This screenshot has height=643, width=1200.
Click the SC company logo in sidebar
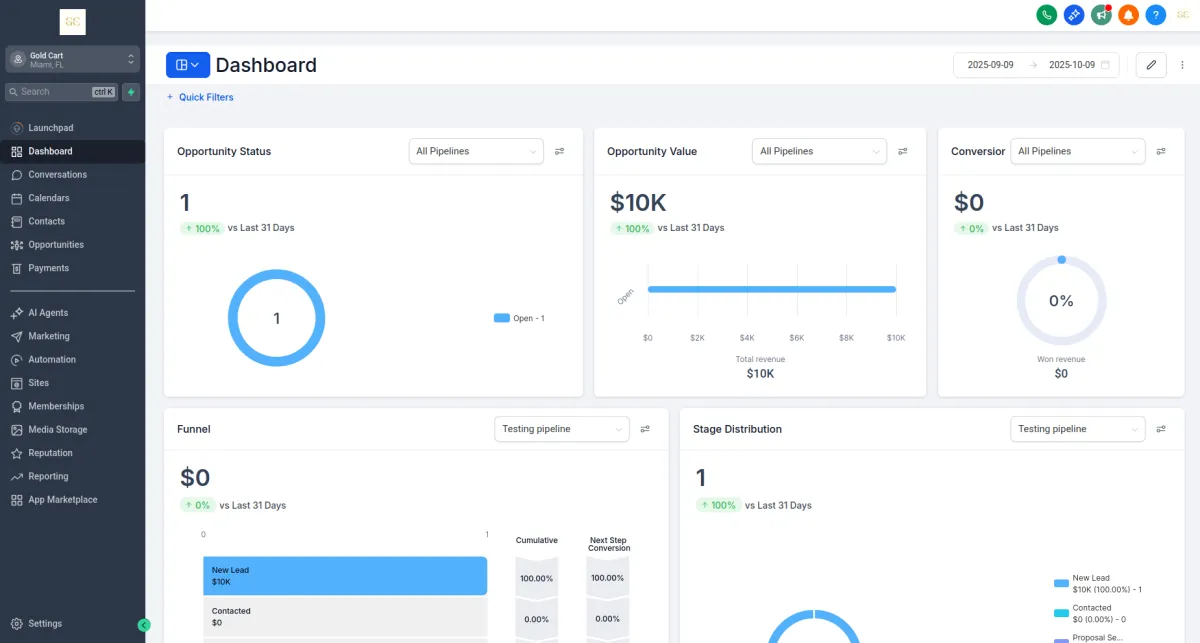pyautogui.click(x=73, y=22)
